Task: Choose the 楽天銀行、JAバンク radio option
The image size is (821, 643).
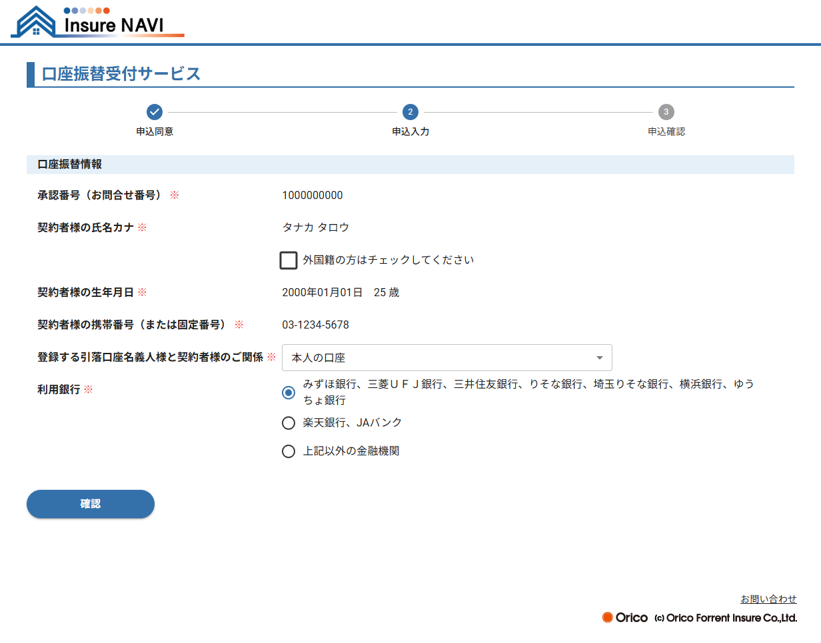Action: (x=289, y=423)
